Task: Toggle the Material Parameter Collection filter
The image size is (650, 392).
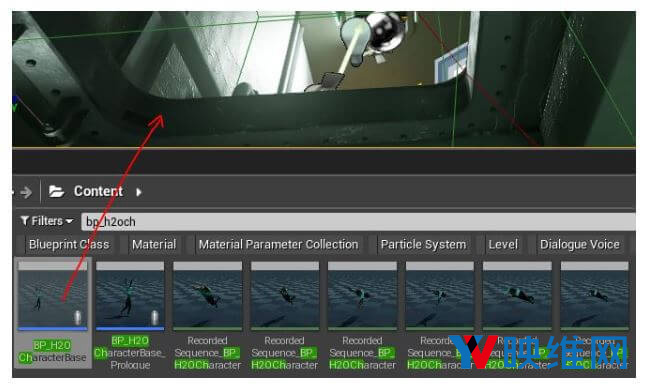Action: click(x=278, y=244)
